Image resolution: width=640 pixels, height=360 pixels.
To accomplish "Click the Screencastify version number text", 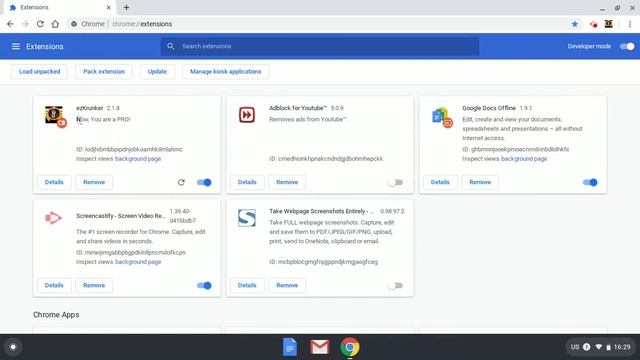I will [182, 216].
